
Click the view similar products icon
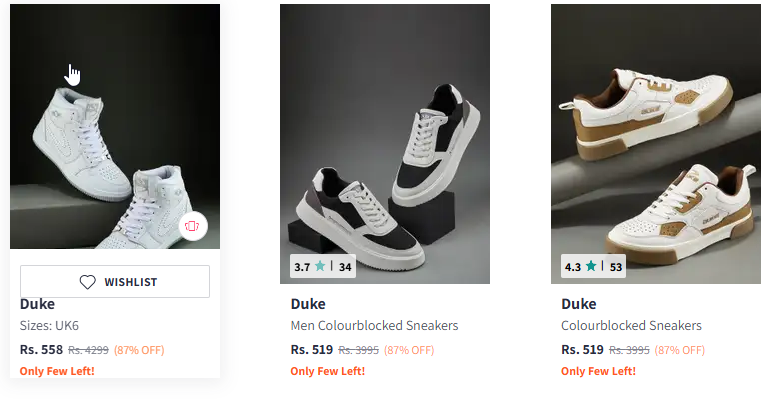tap(192, 227)
